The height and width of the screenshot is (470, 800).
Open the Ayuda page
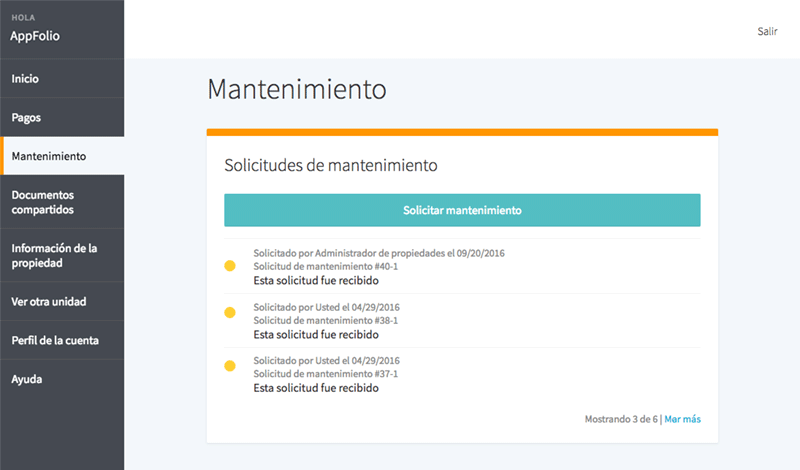click(x=27, y=379)
